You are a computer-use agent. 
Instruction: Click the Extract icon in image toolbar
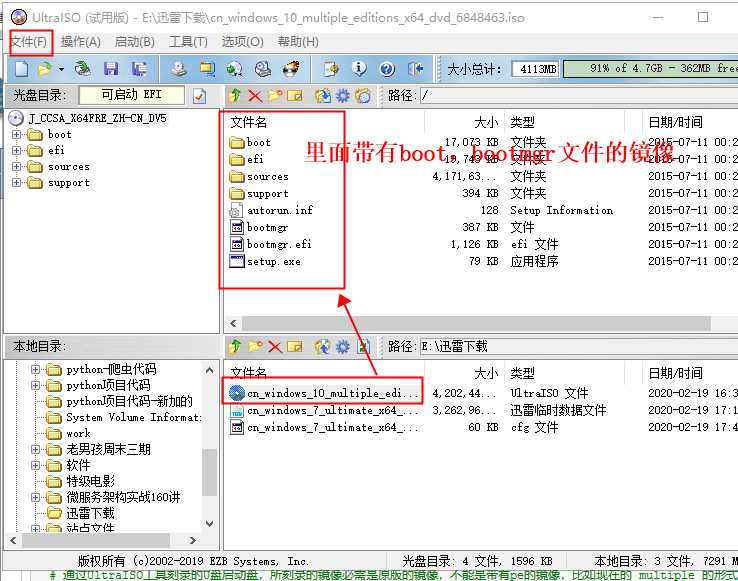tap(323, 96)
